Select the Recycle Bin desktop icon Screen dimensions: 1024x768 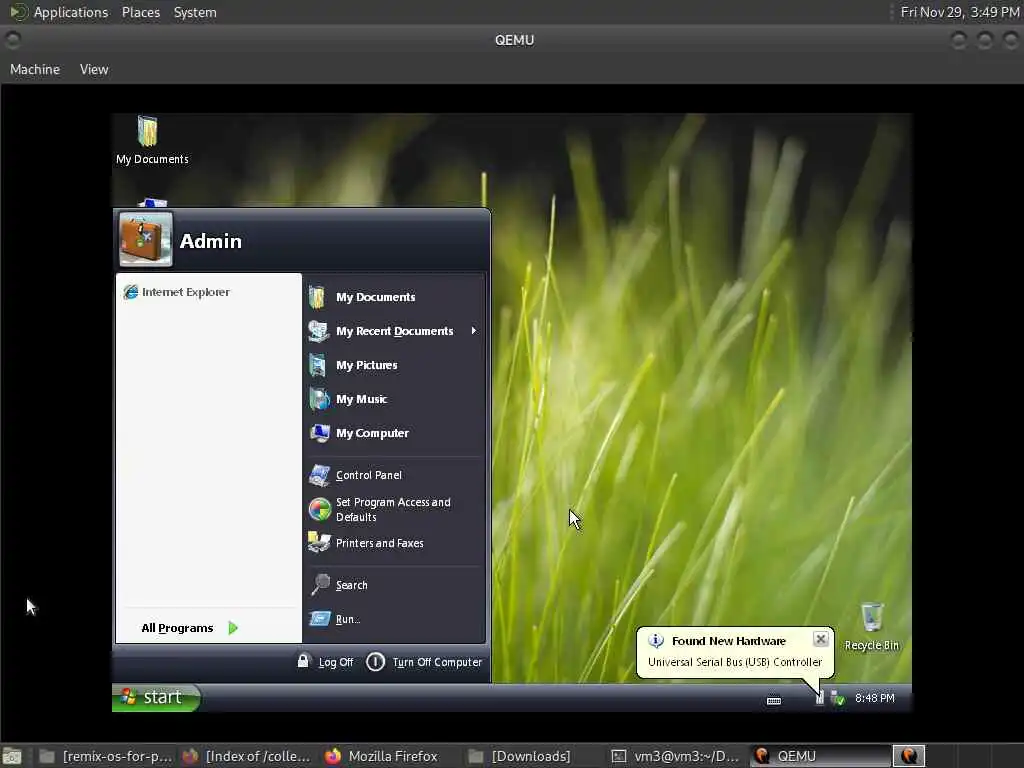(x=872, y=627)
